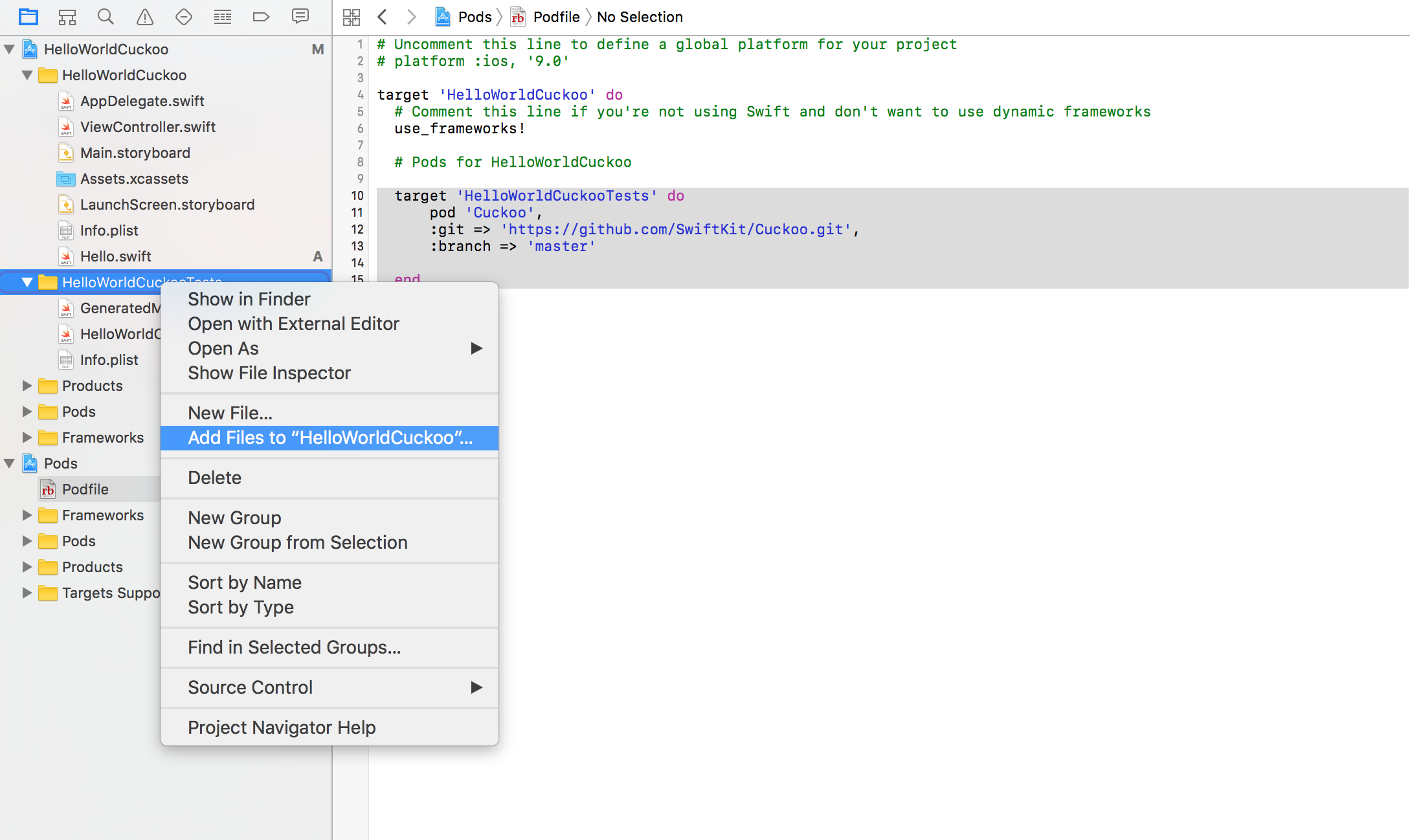Open the Test navigator diamond icon
Viewport: 1410px width, 840px height.
tap(184, 17)
